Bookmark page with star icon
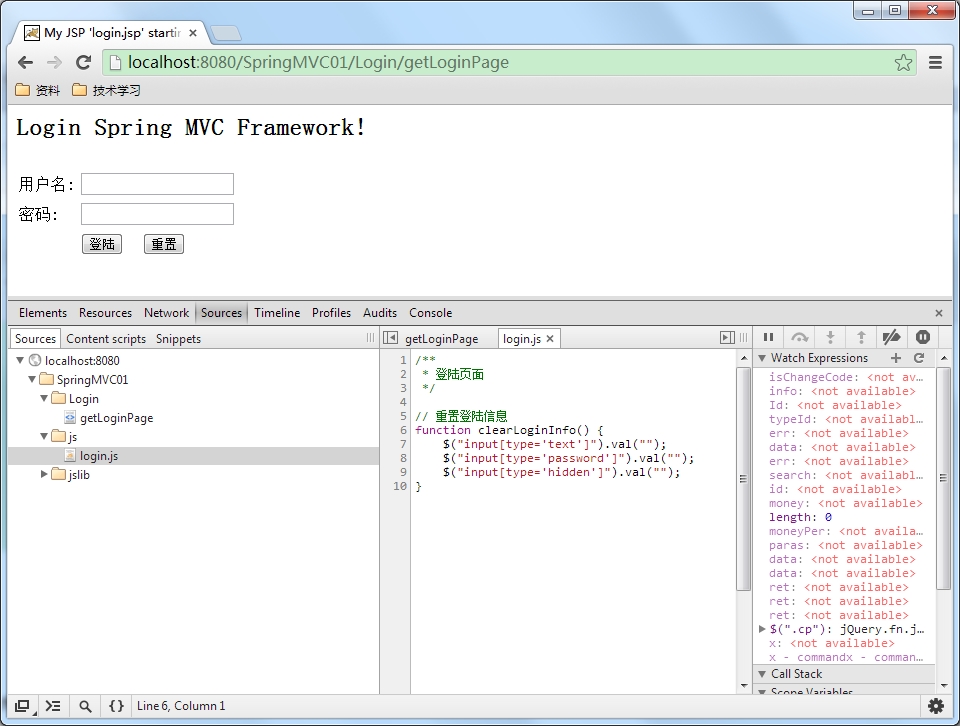This screenshot has width=960, height=726. (903, 62)
